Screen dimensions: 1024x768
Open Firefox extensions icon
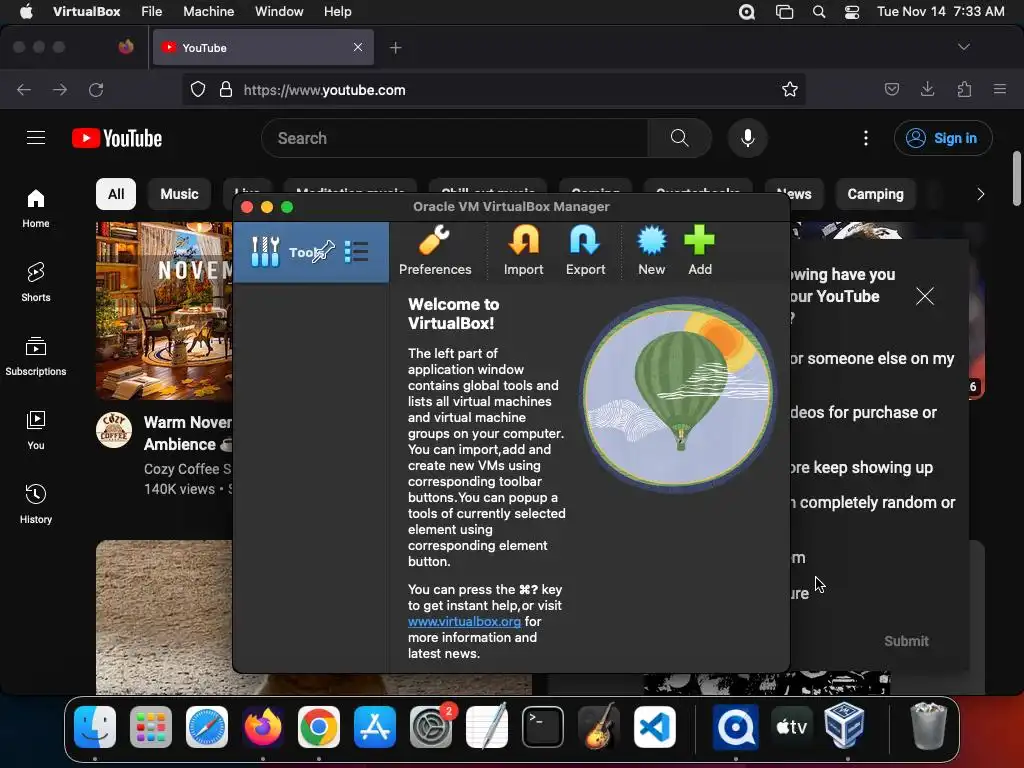pyautogui.click(x=964, y=89)
